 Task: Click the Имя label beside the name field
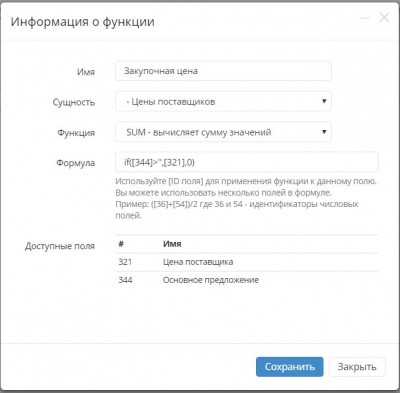coord(86,72)
